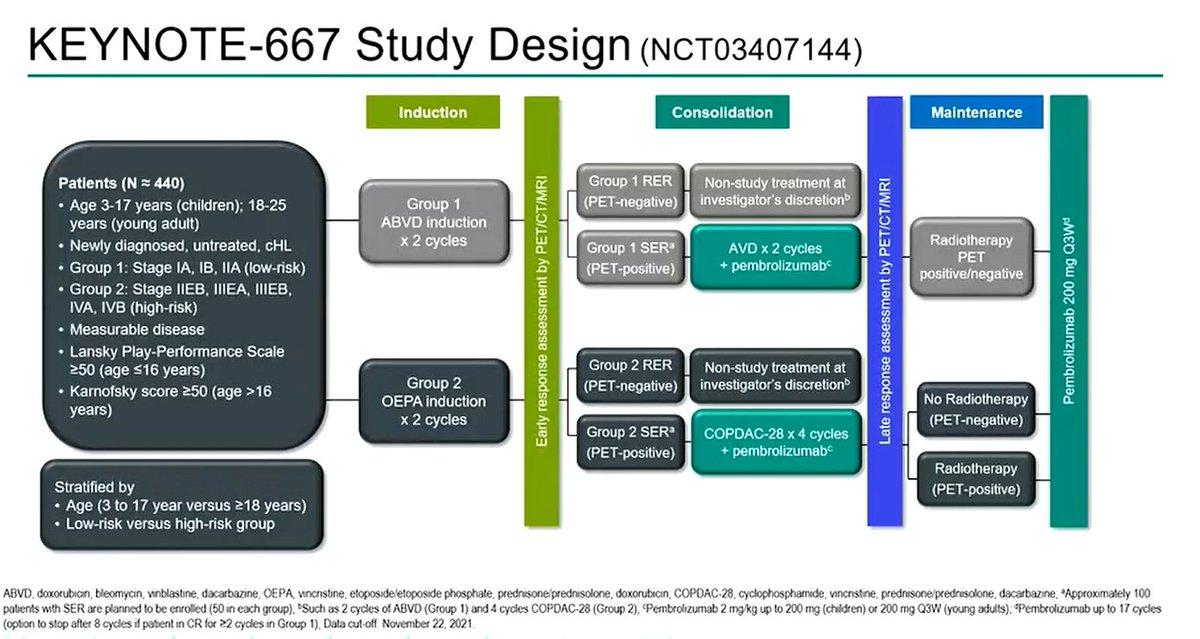The image size is (1200, 639).
Task: Select the Consolidation phase header
Action: coord(721,113)
